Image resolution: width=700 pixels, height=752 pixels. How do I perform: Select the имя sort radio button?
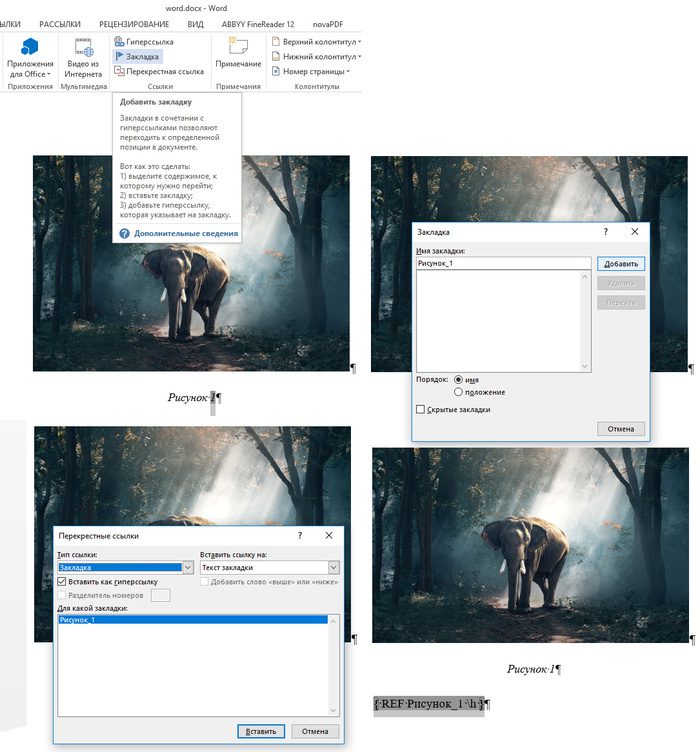(x=458, y=379)
